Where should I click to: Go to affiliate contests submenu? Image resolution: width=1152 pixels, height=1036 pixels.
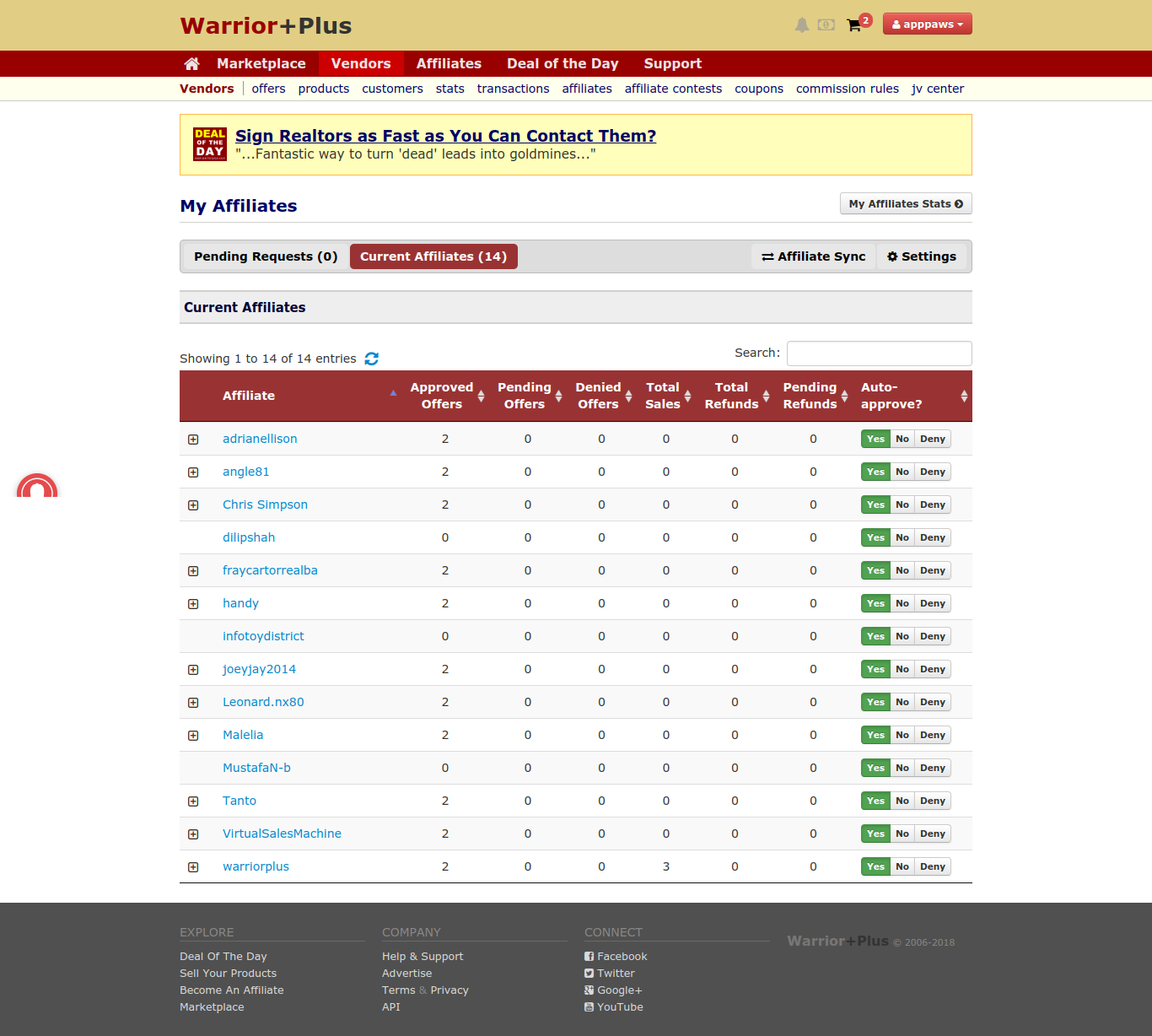pyautogui.click(x=673, y=89)
